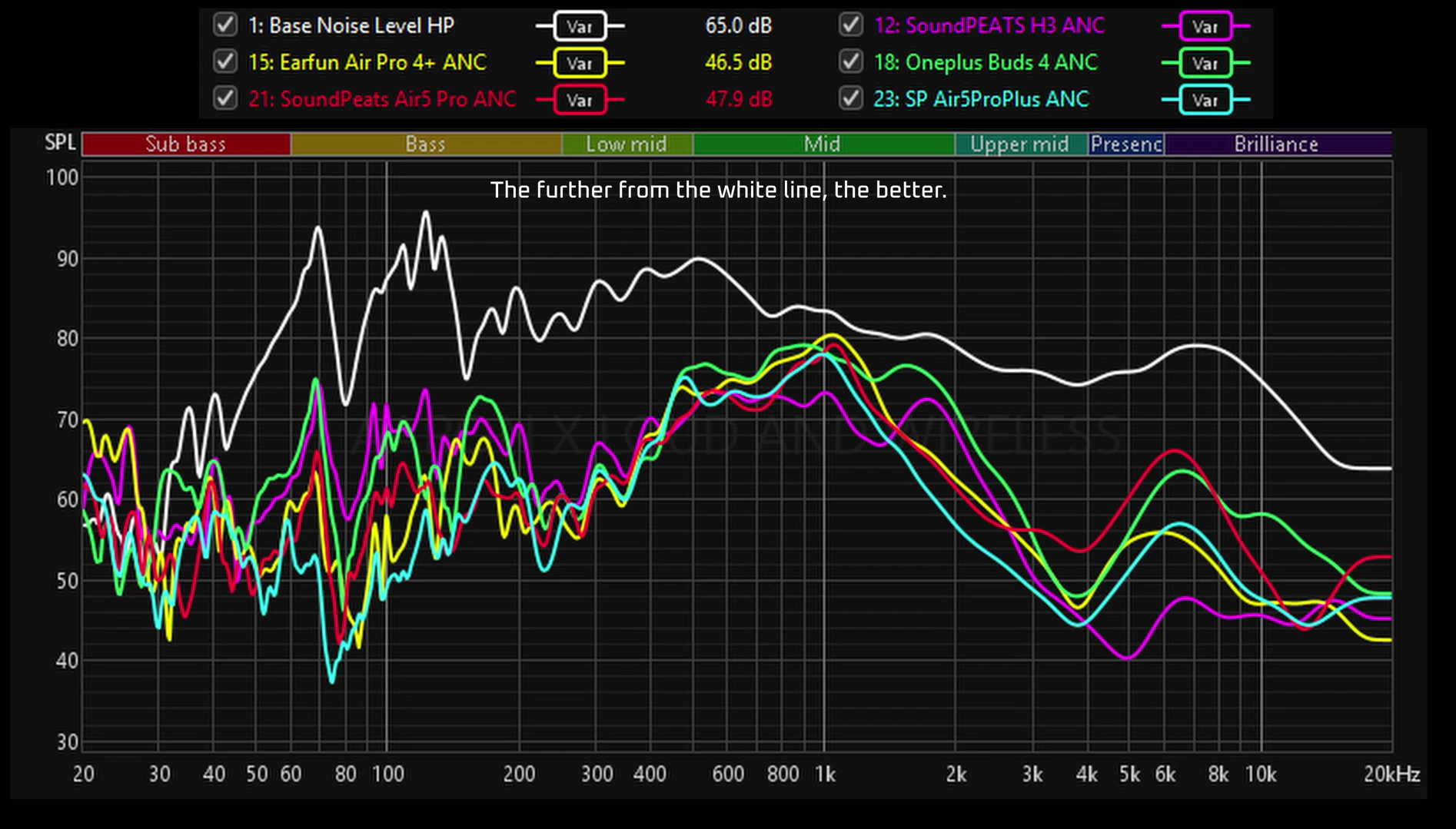Image resolution: width=1456 pixels, height=829 pixels.
Task: Hide the SoundPeats Air5 Pro ANC trace
Action: pyautogui.click(x=225, y=98)
